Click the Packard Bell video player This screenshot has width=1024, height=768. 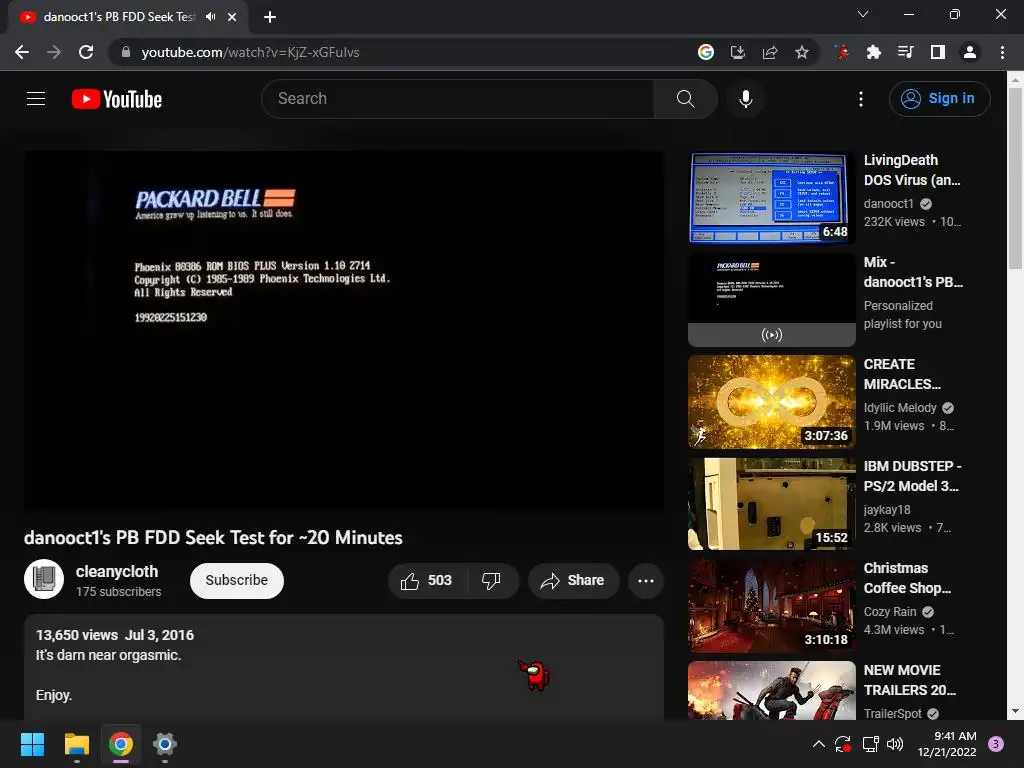click(344, 331)
